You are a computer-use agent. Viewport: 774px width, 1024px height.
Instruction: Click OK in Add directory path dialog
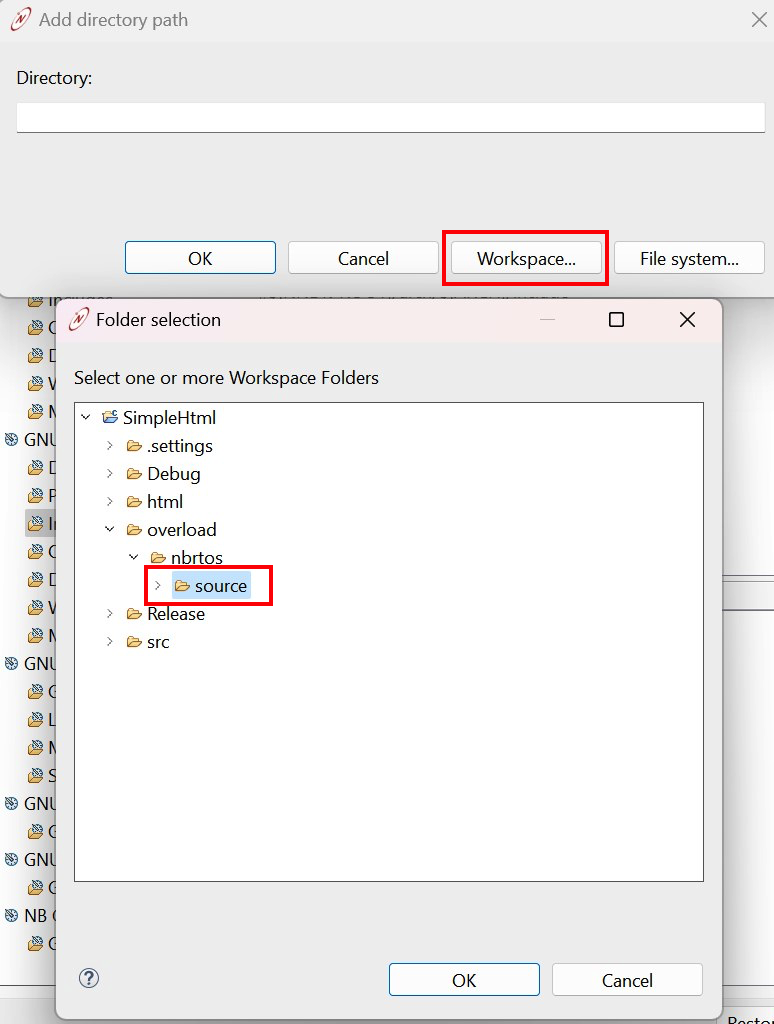pyautogui.click(x=200, y=258)
